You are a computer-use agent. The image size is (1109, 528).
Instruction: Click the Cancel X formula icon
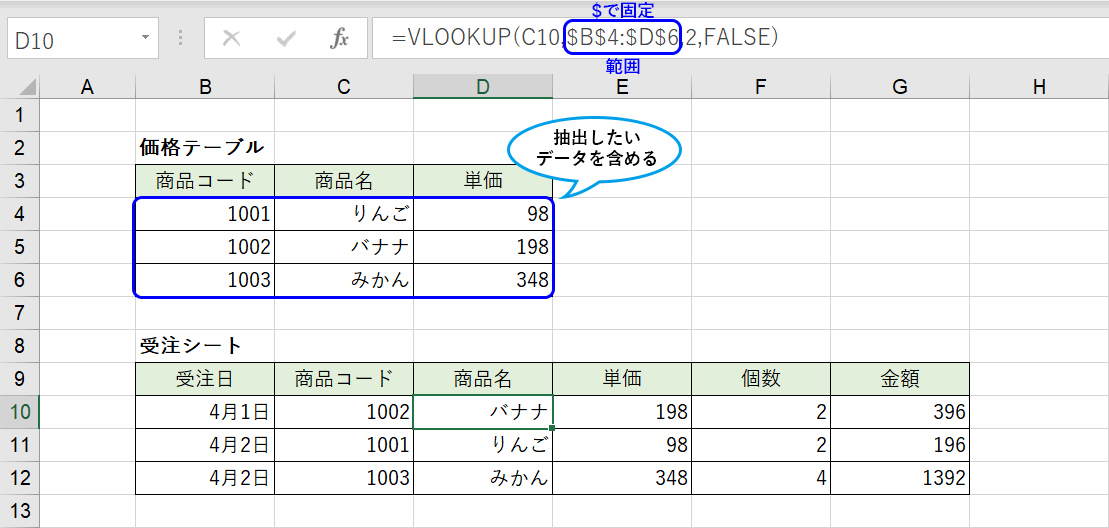(231, 39)
